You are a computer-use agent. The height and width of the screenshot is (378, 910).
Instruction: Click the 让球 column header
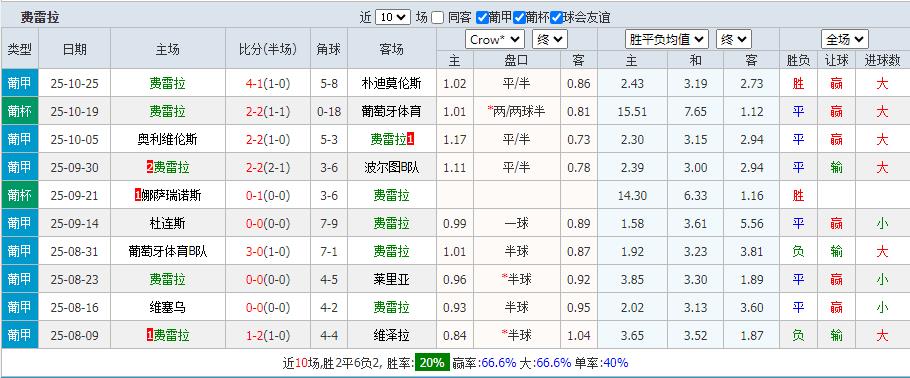pos(836,60)
